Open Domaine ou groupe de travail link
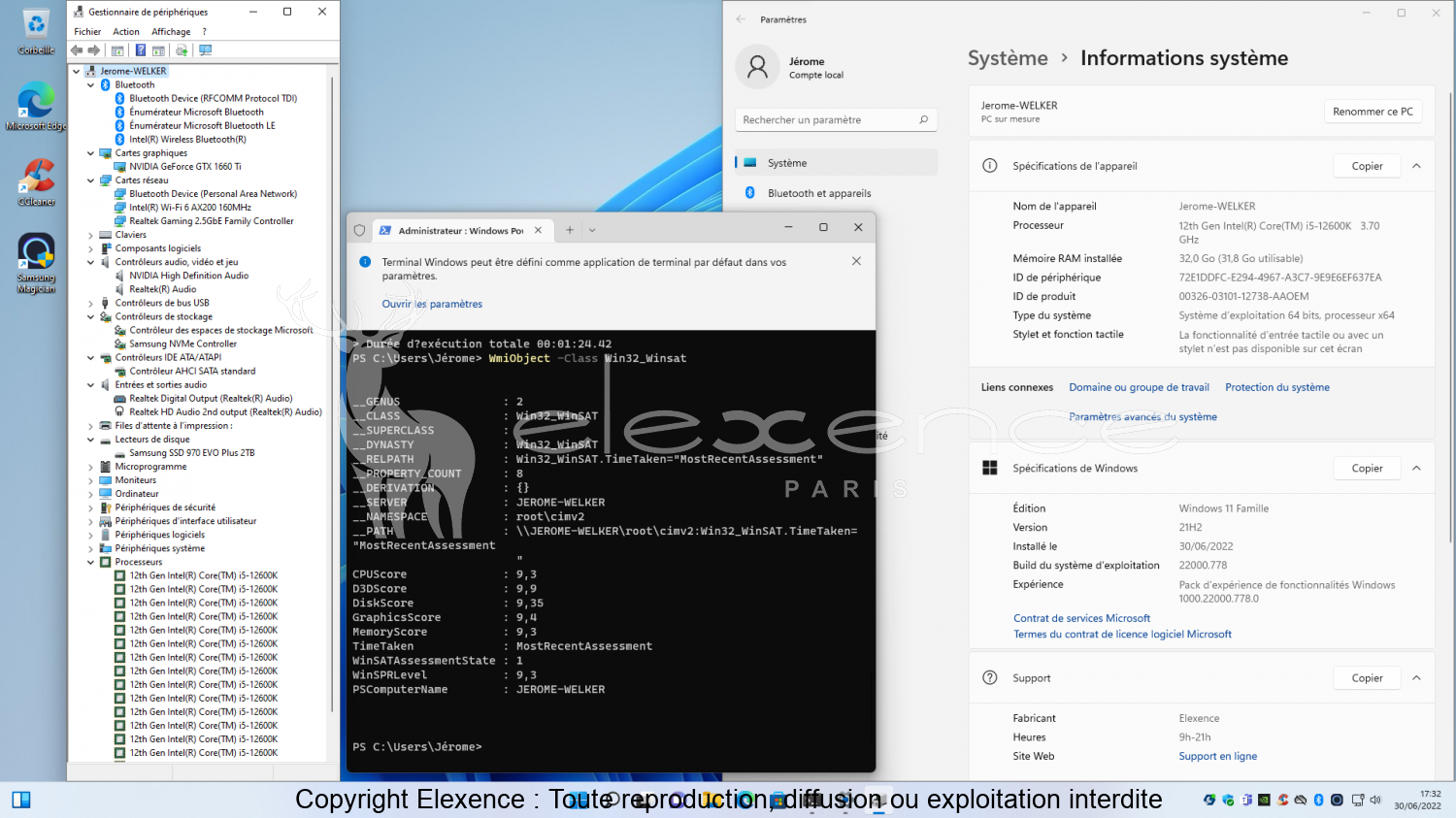The image size is (1456, 818). [x=1139, y=387]
